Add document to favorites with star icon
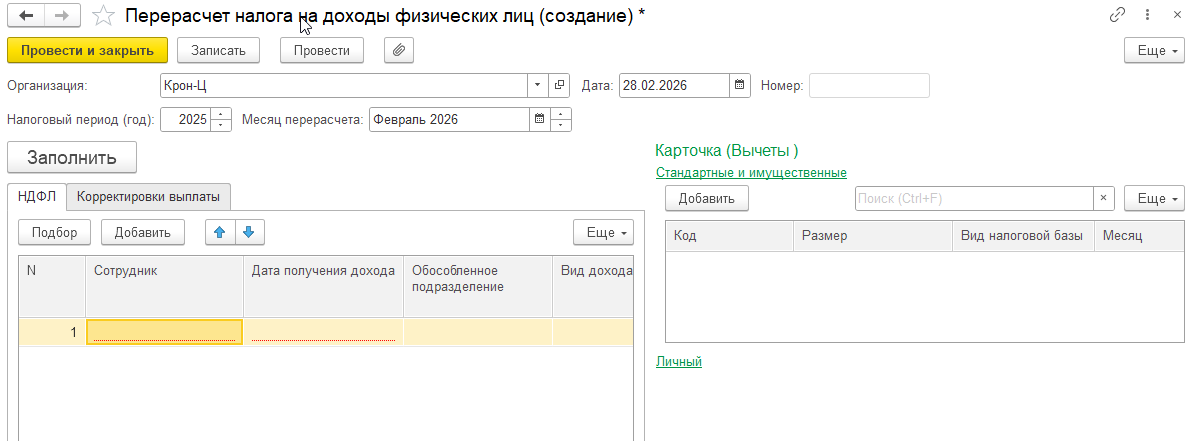 101,16
